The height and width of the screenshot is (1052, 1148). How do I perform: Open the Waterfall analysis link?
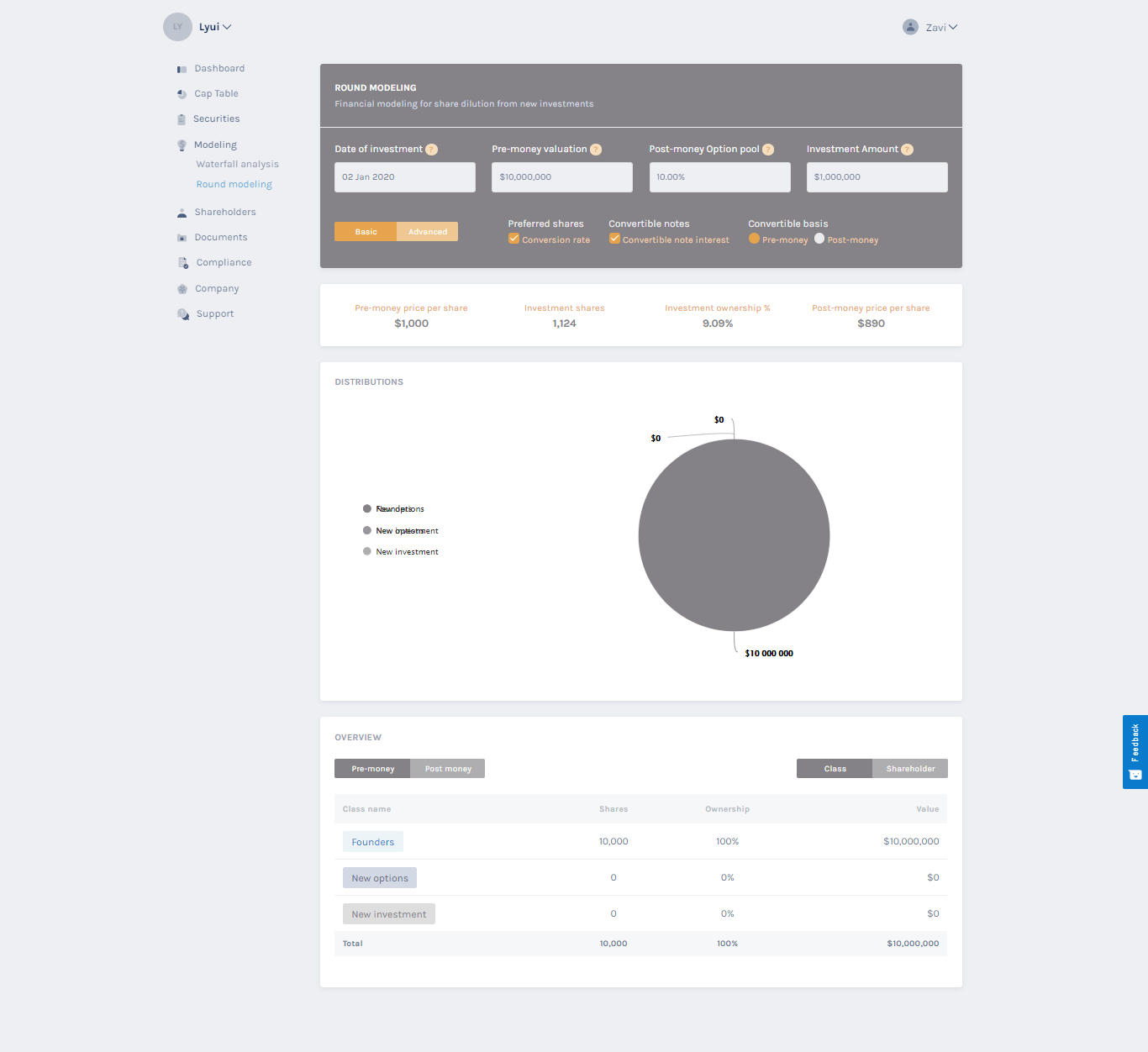click(237, 165)
